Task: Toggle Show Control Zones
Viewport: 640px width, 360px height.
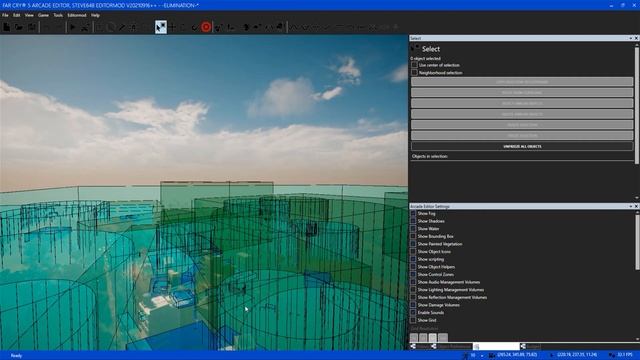Action: coord(413,274)
